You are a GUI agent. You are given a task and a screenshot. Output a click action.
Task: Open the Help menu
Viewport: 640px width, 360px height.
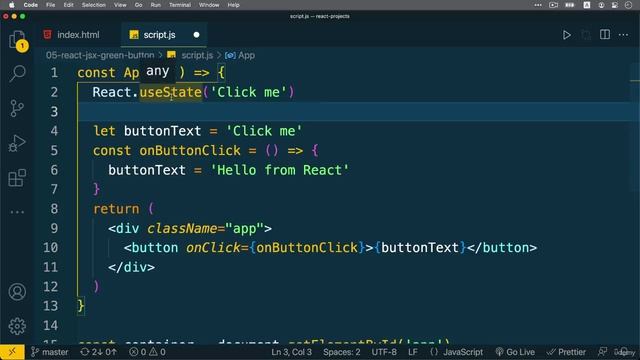coord(233,5)
